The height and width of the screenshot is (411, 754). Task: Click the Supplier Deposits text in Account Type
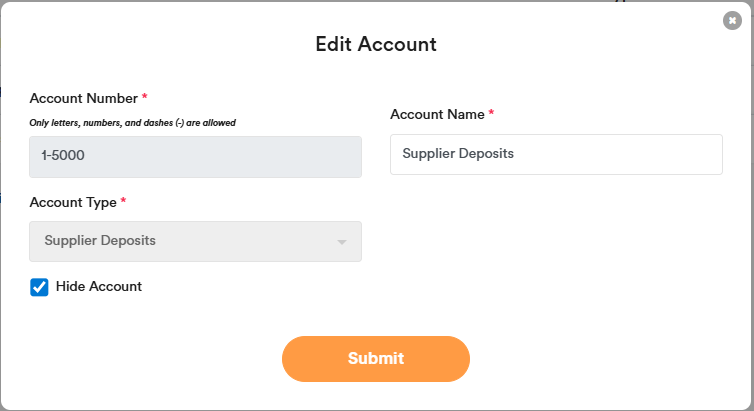[100, 241]
